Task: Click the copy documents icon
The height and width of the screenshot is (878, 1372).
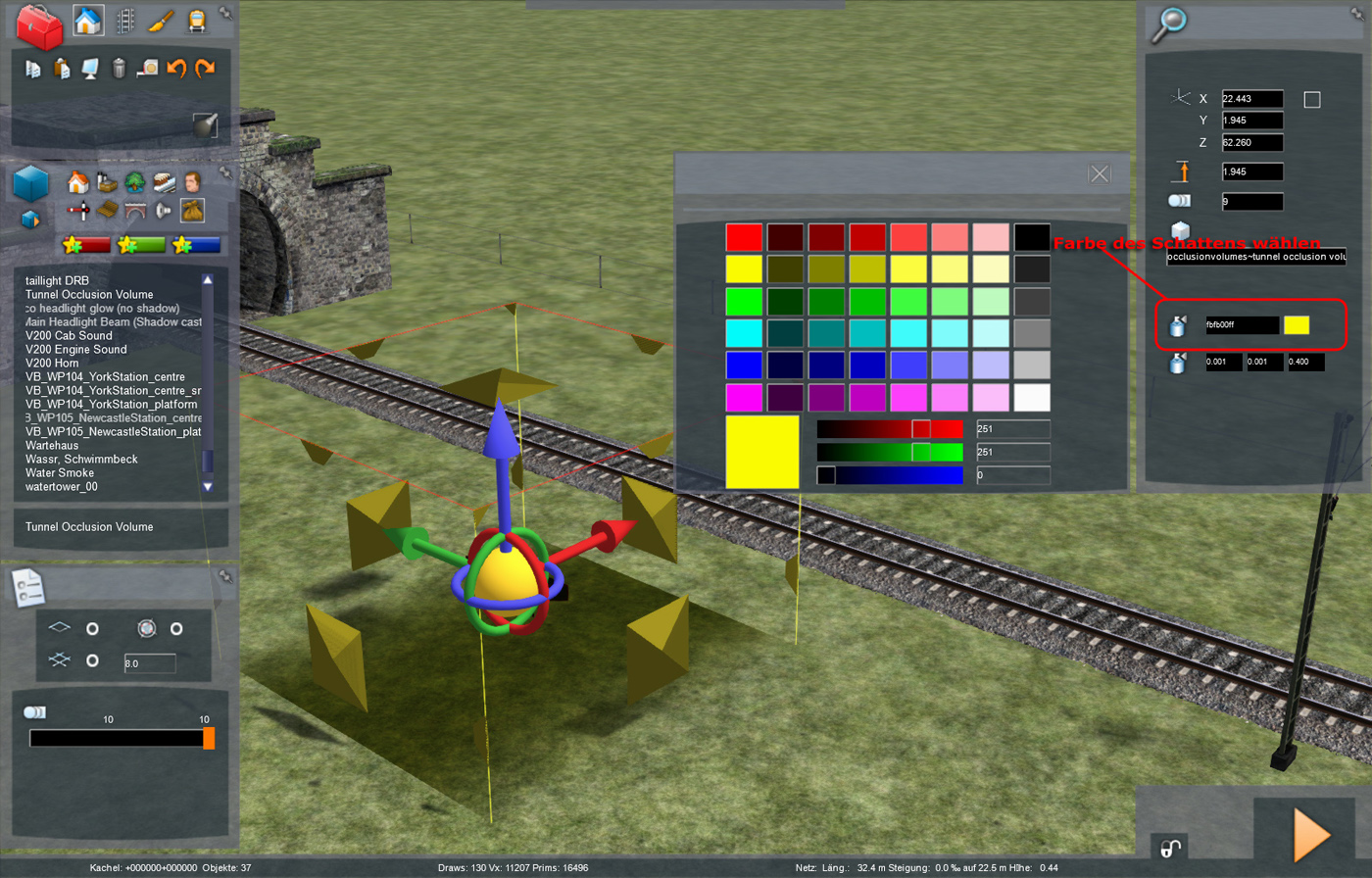Action: pyautogui.click(x=33, y=69)
